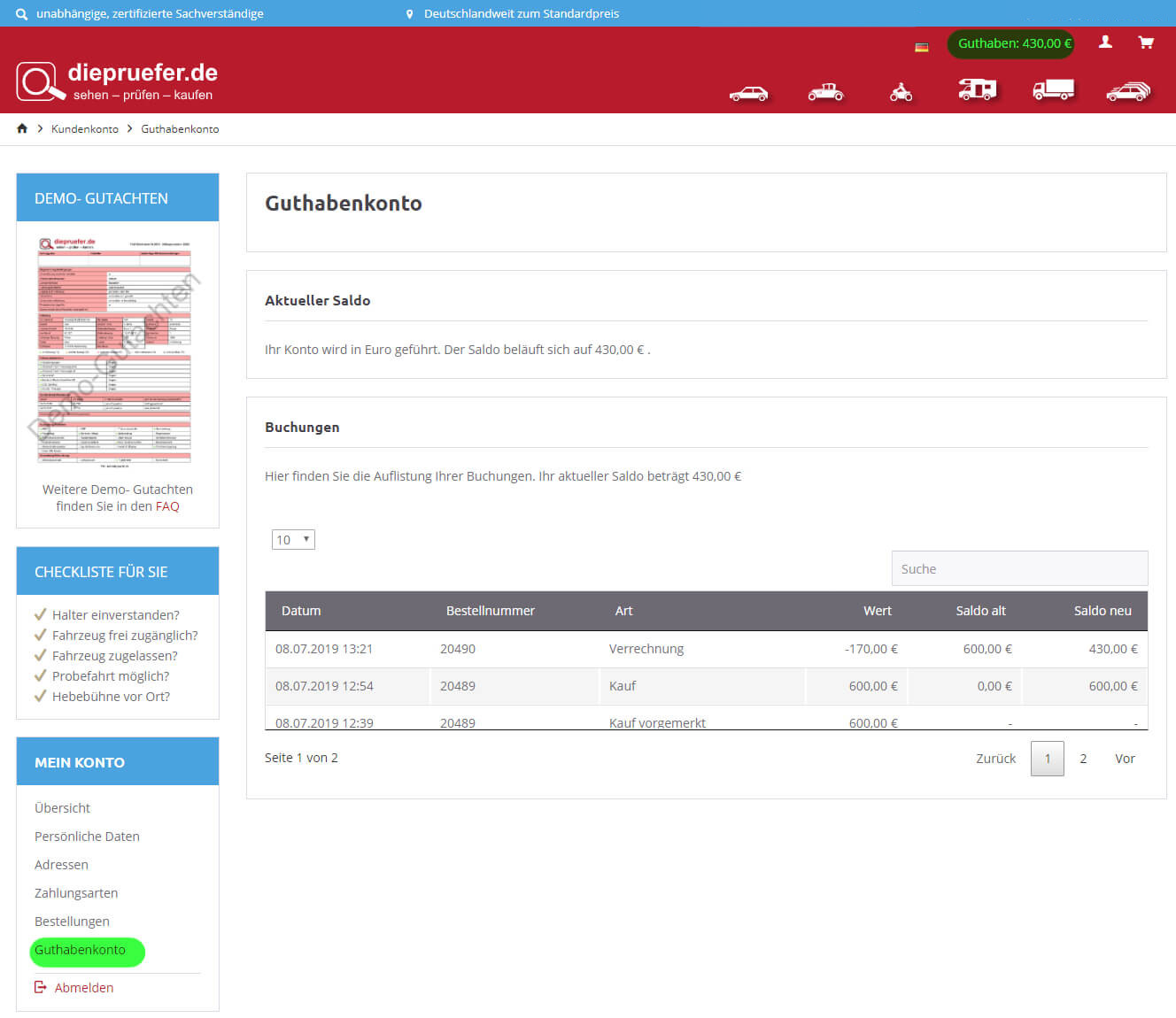Select Persönliche Daten in account menu

[x=87, y=837]
